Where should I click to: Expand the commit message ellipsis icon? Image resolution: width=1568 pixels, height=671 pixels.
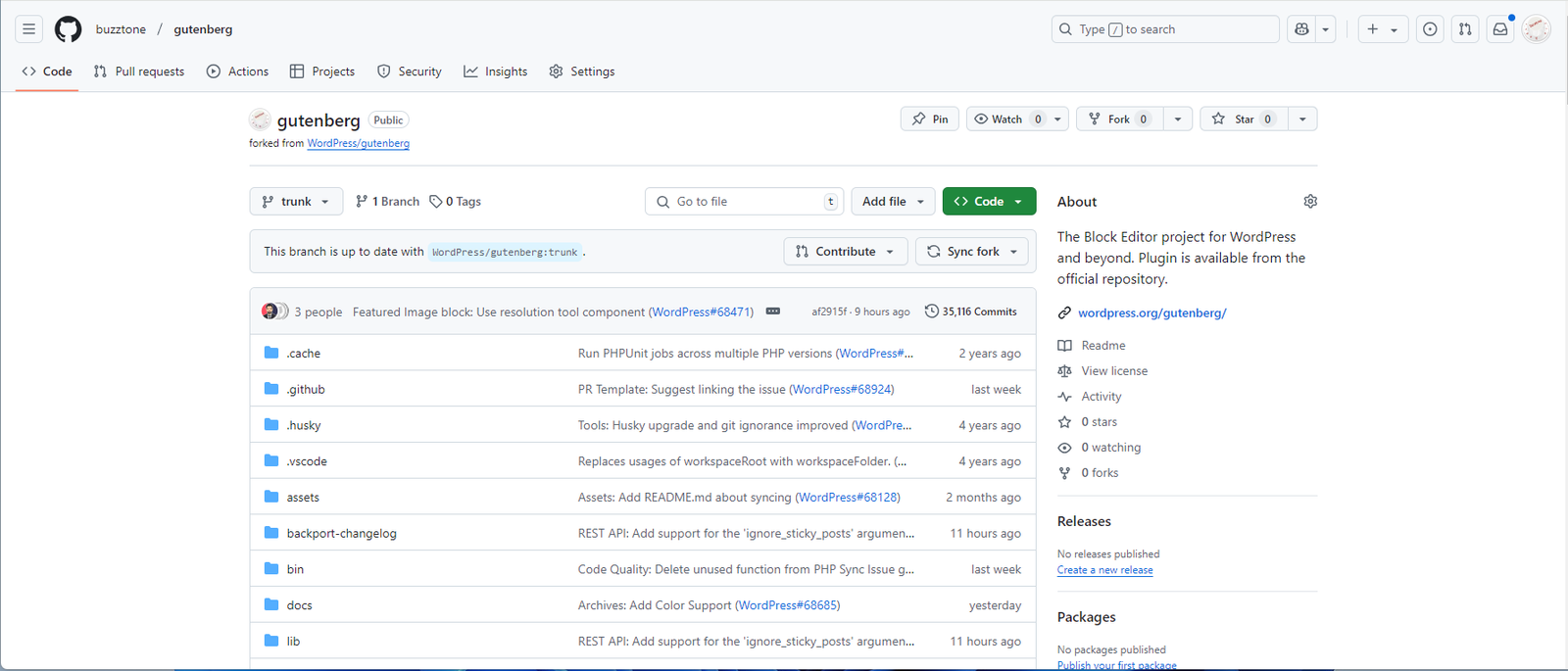(x=773, y=312)
